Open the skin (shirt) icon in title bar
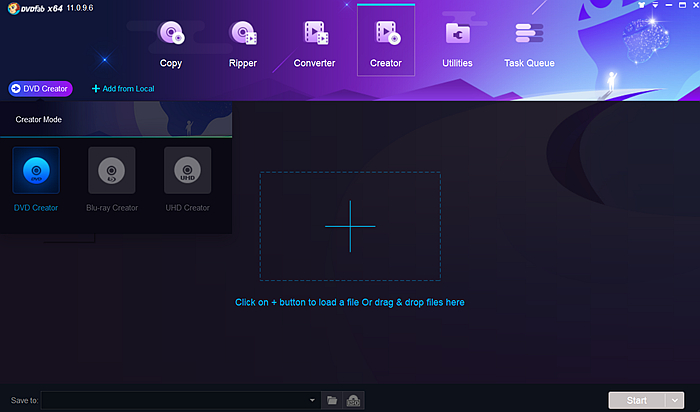 click(642, 5)
